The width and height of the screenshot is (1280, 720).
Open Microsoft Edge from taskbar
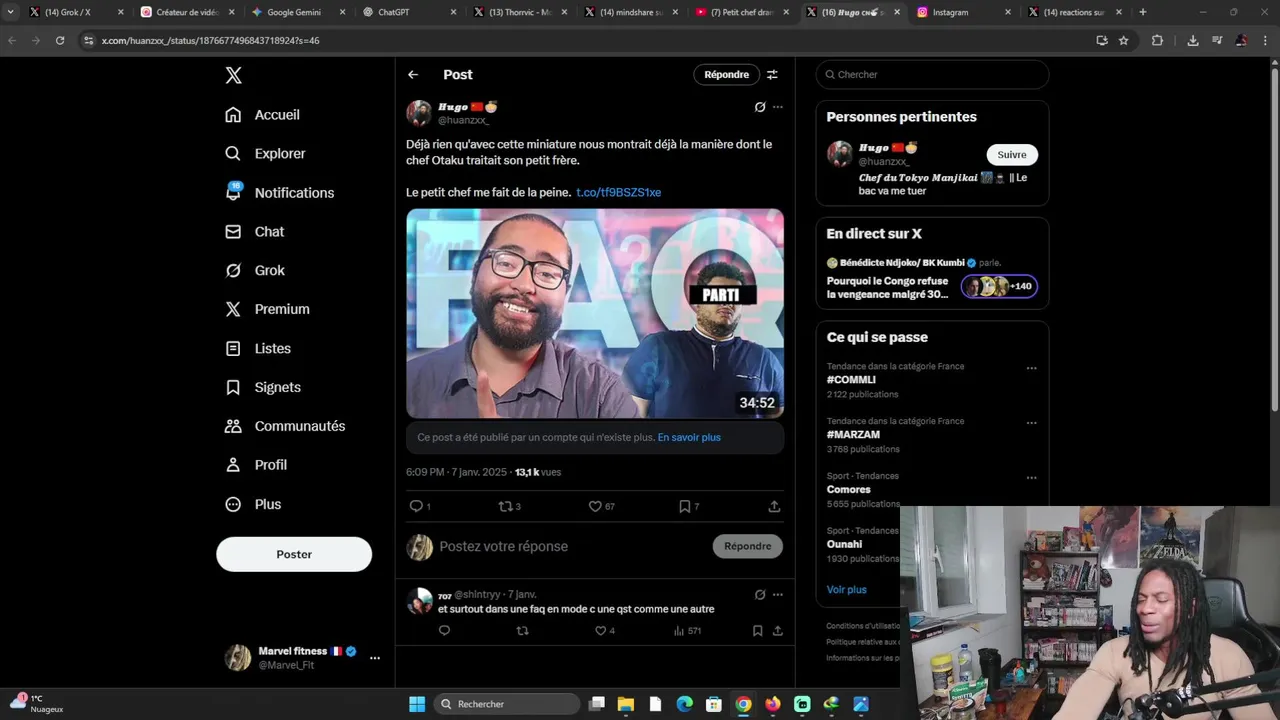684,704
